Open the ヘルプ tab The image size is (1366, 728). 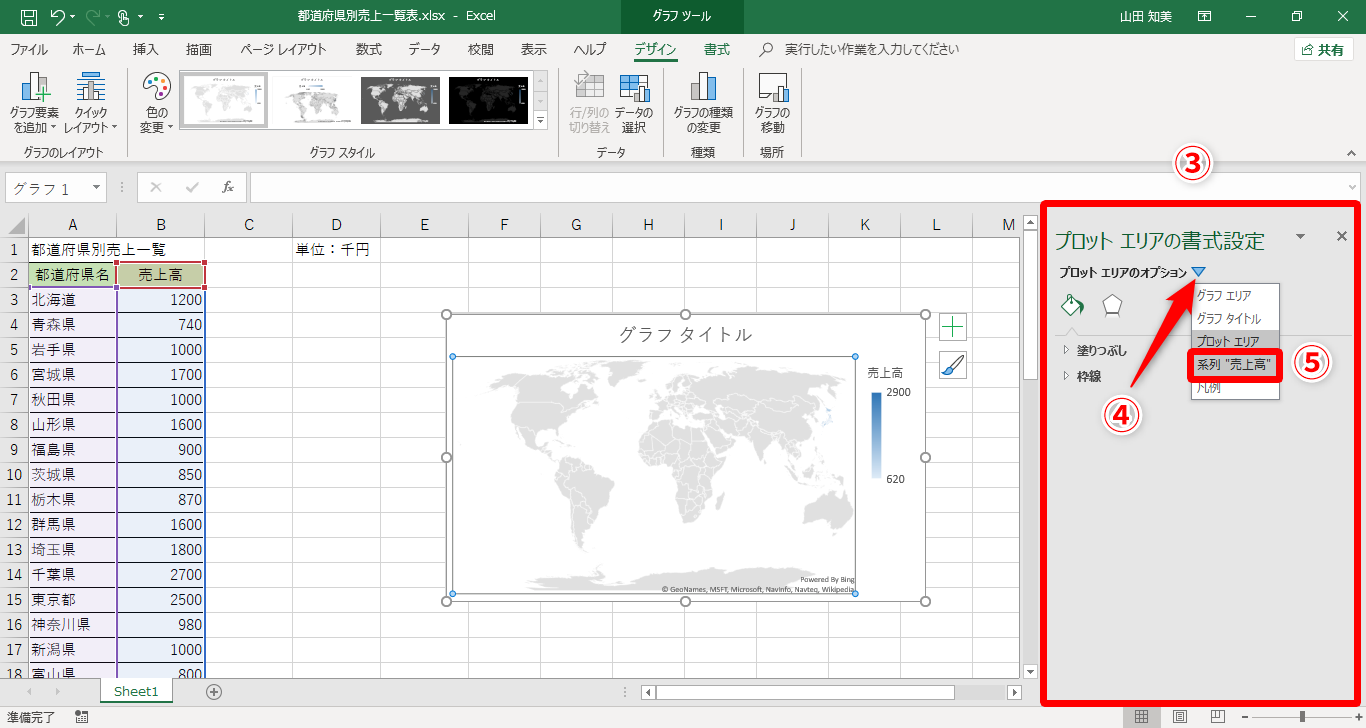tap(590, 49)
